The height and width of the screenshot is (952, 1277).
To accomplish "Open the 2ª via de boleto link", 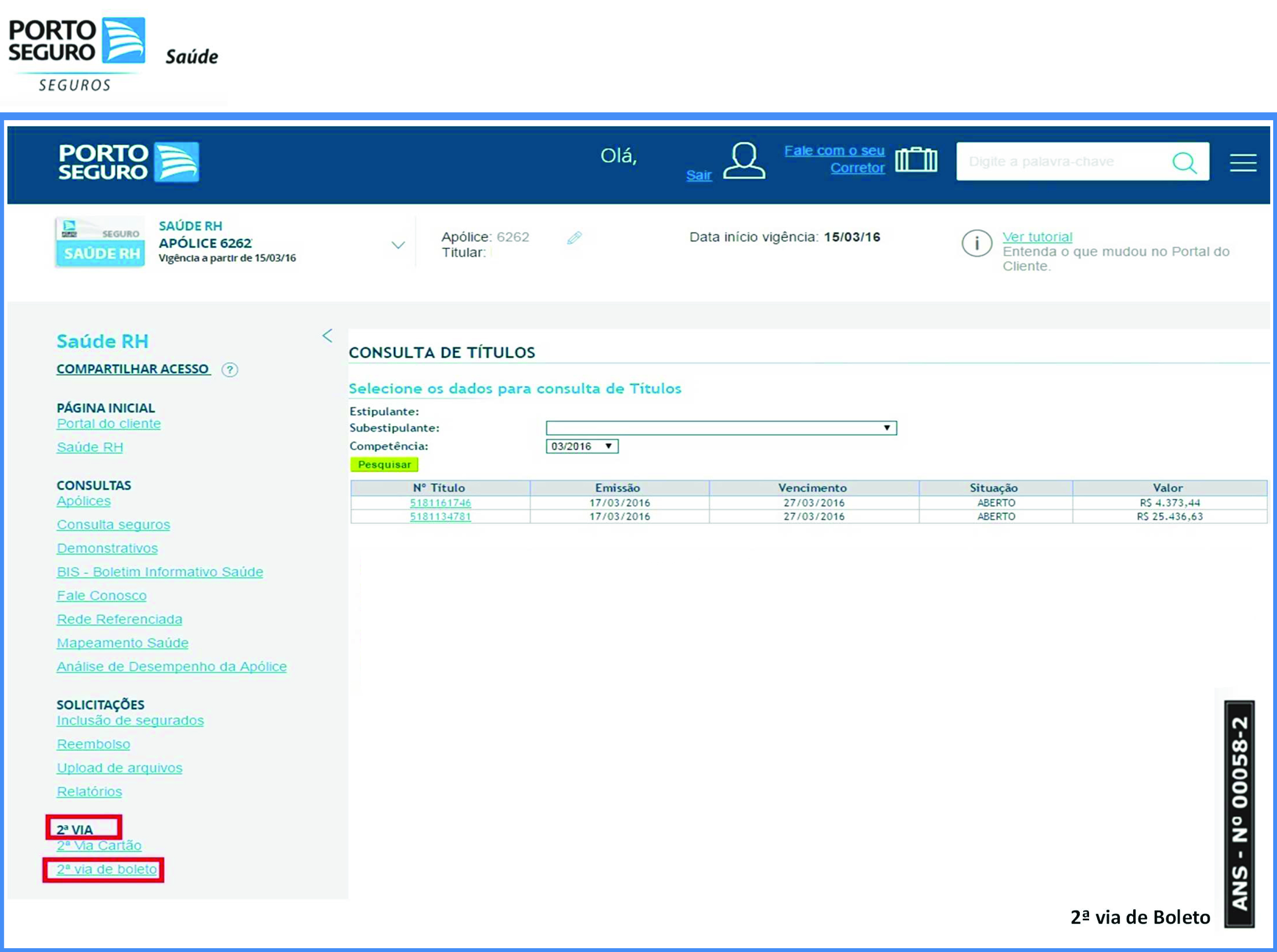I will (x=107, y=869).
